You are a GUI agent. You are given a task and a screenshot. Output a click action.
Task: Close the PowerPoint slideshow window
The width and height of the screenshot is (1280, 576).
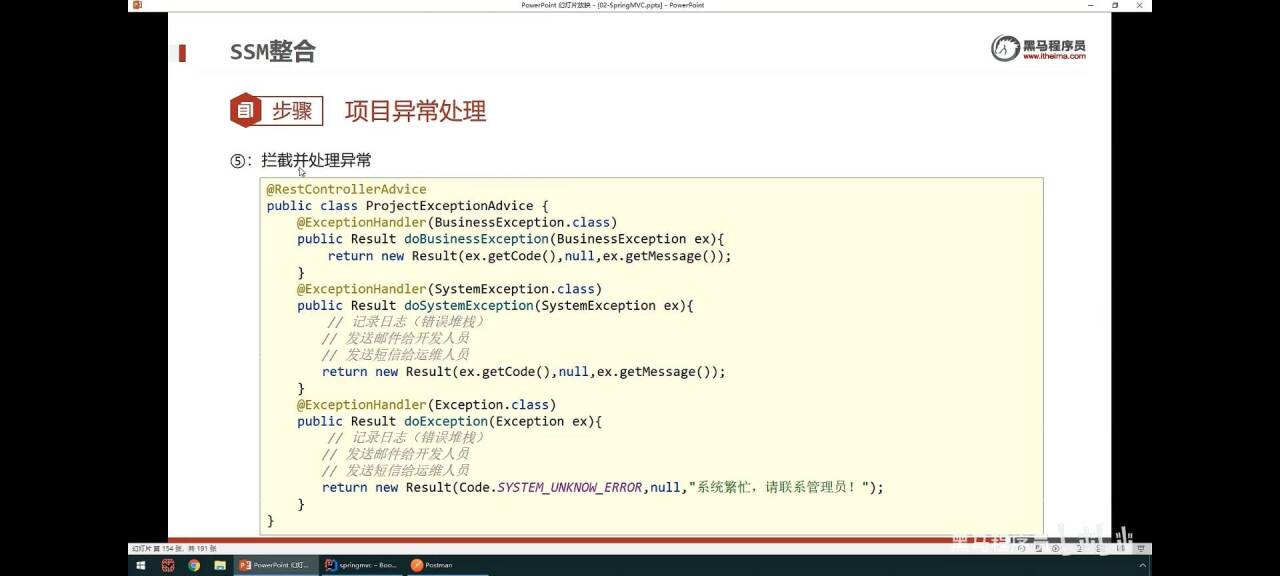click(x=1141, y=5)
